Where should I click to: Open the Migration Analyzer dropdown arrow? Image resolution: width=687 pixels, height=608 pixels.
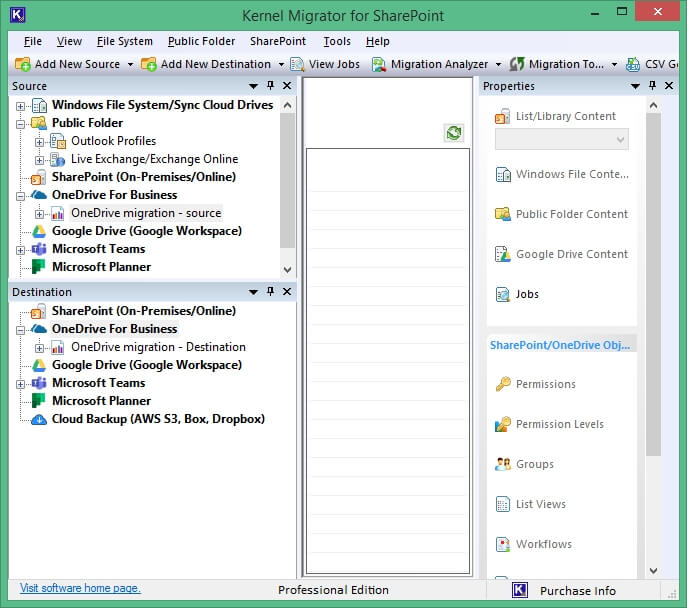(498, 64)
